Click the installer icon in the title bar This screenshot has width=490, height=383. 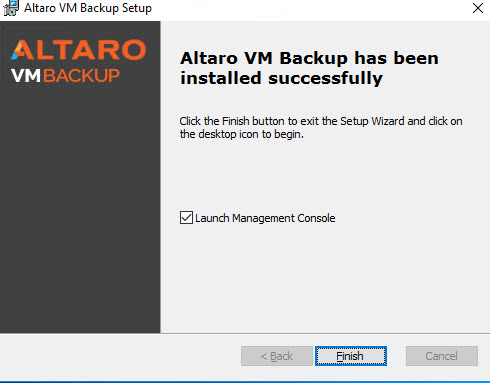(11, 8)
